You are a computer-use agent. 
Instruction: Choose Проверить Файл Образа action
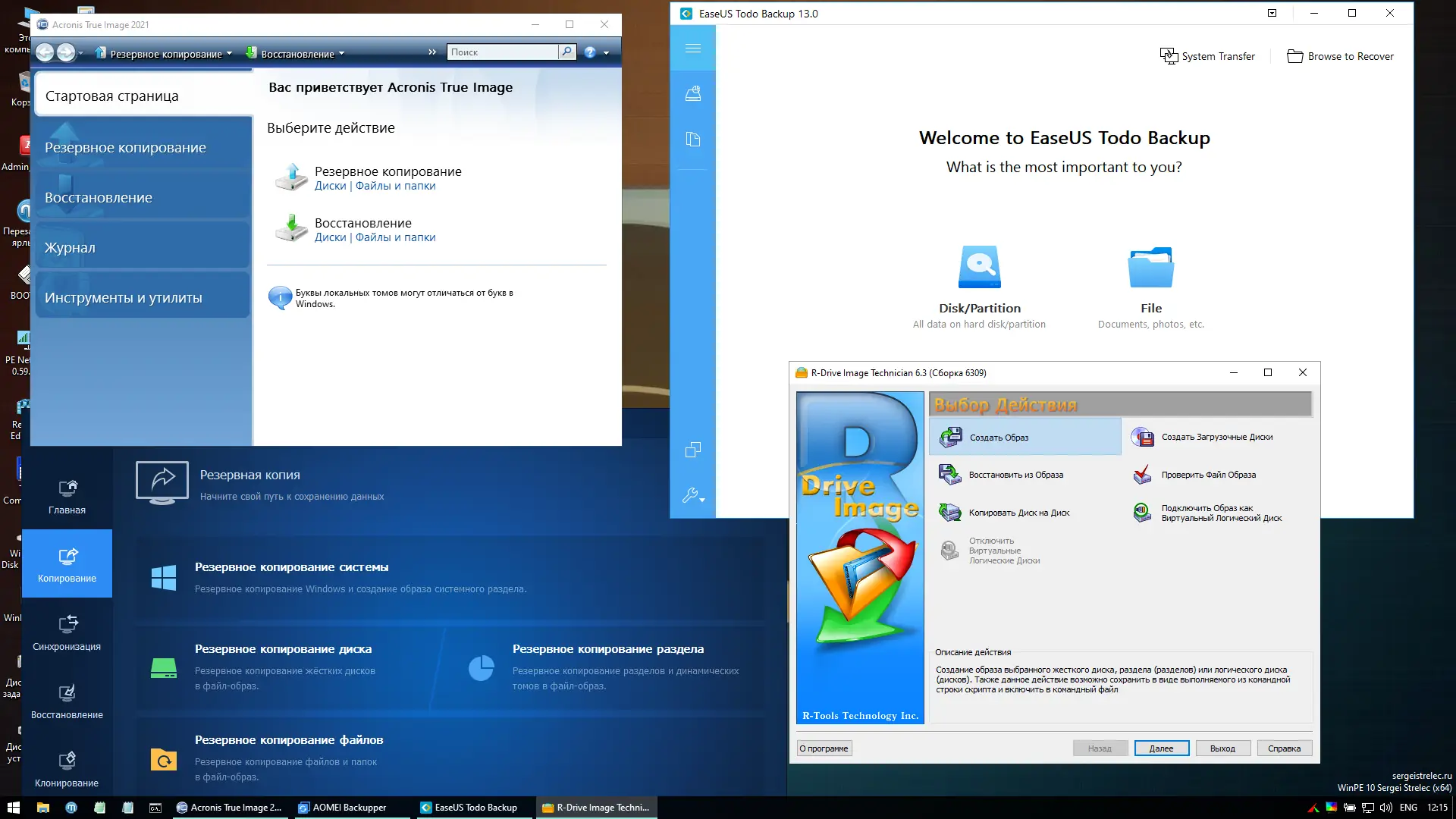point(1207,475)
